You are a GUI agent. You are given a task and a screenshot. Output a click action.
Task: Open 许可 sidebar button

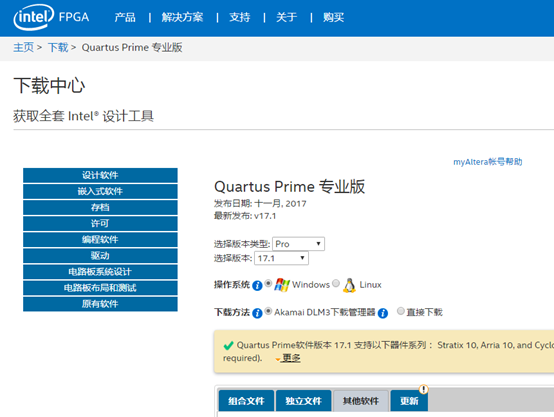tap(100, 223)
